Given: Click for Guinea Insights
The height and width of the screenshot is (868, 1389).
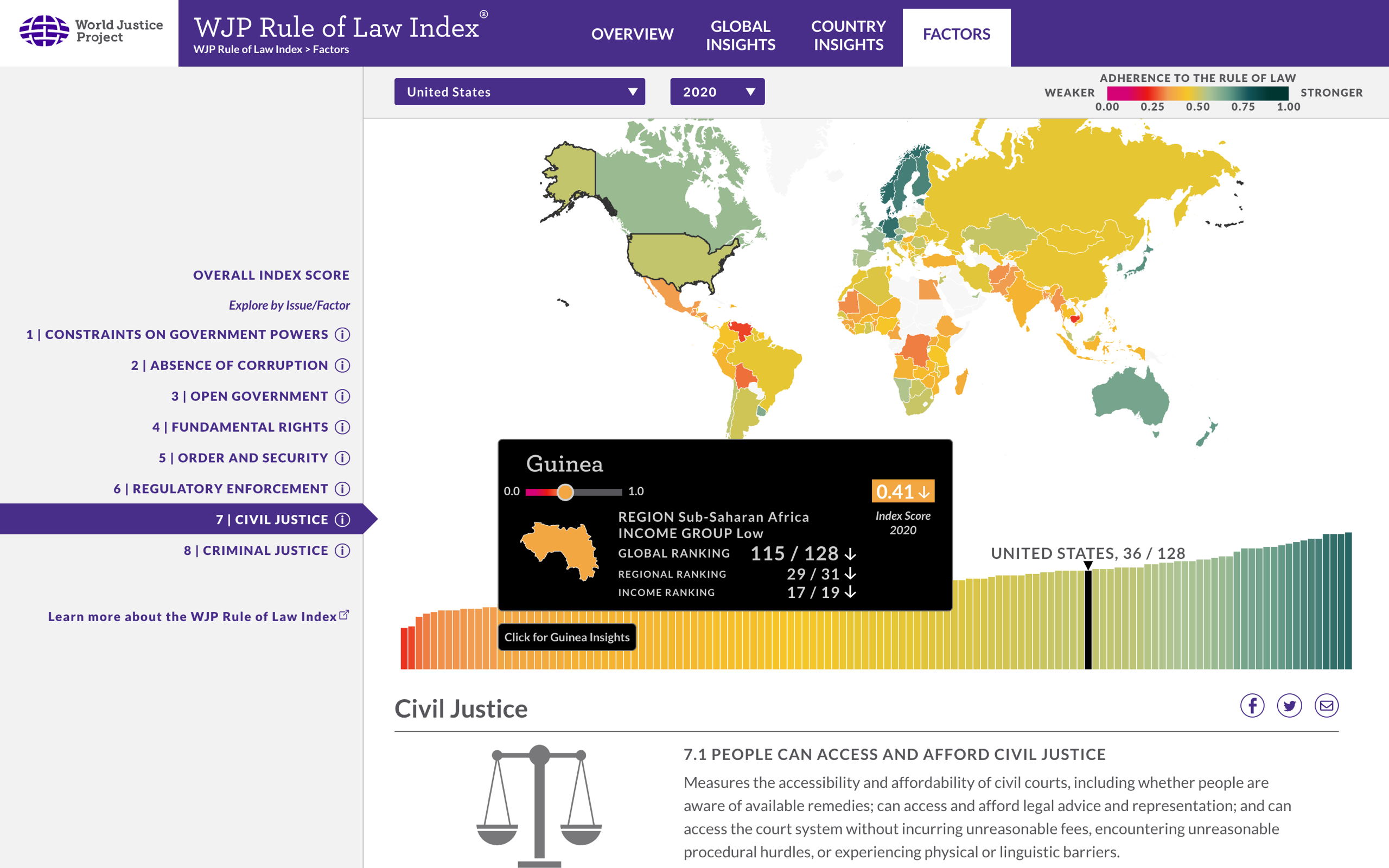Looking at the screenshot, I should tap(567, 637).
